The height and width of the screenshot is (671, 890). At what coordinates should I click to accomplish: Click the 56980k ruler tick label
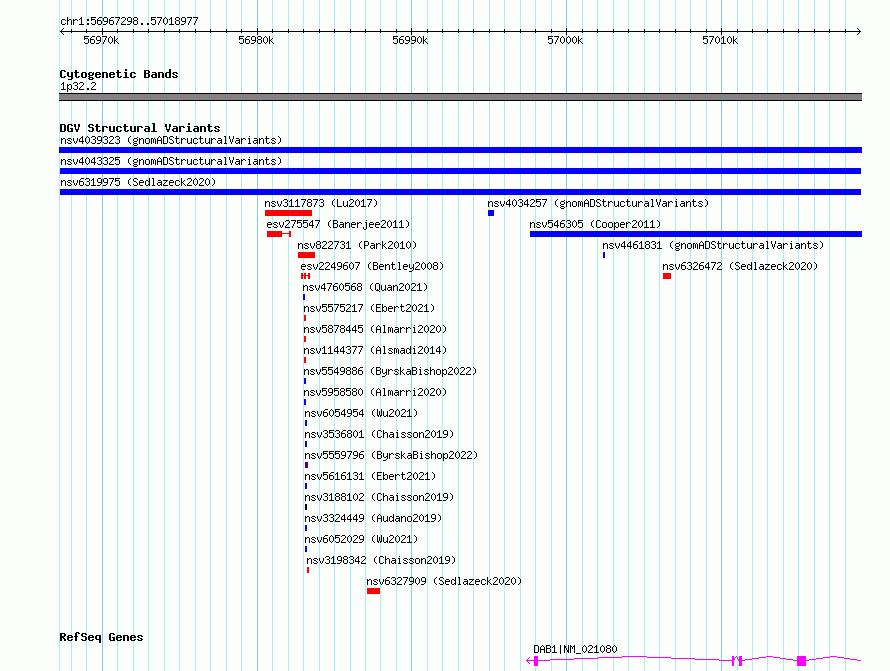point(256,40)
